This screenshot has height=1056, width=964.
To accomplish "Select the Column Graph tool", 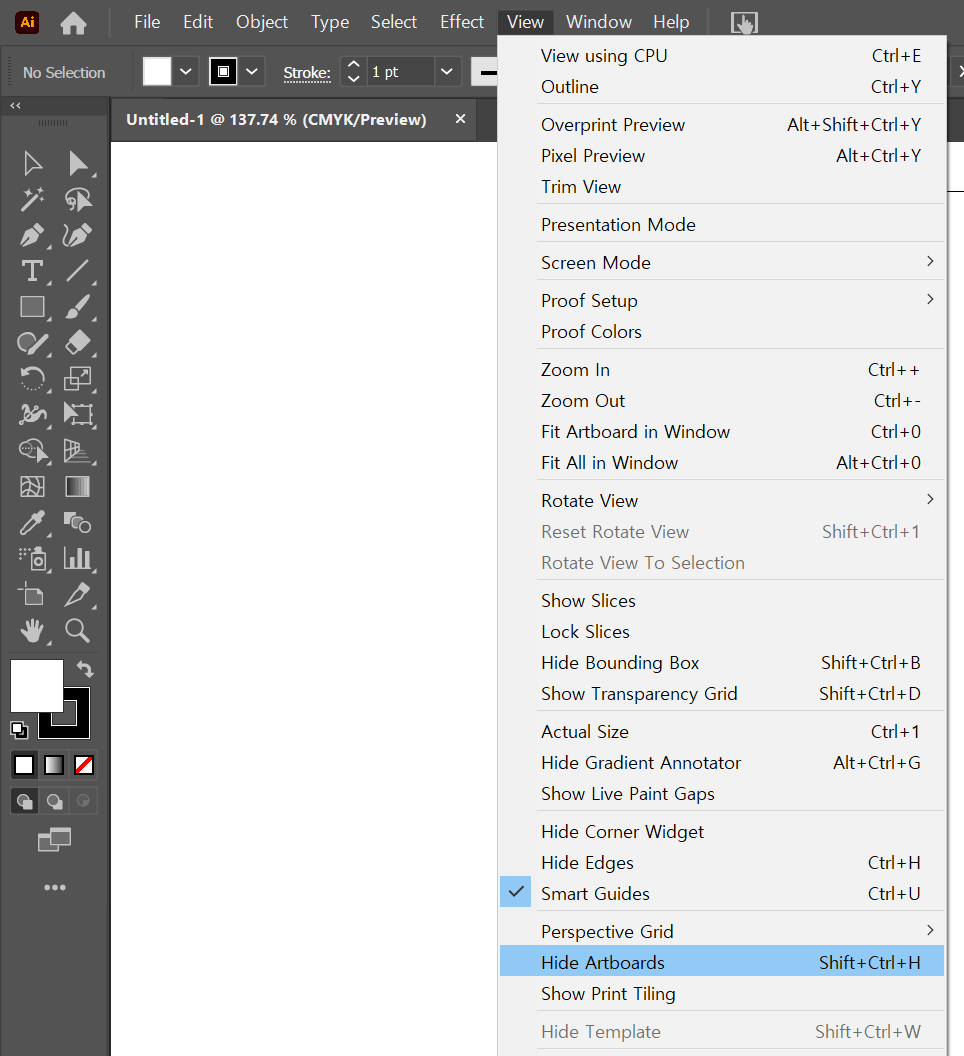I will point(77,558).
